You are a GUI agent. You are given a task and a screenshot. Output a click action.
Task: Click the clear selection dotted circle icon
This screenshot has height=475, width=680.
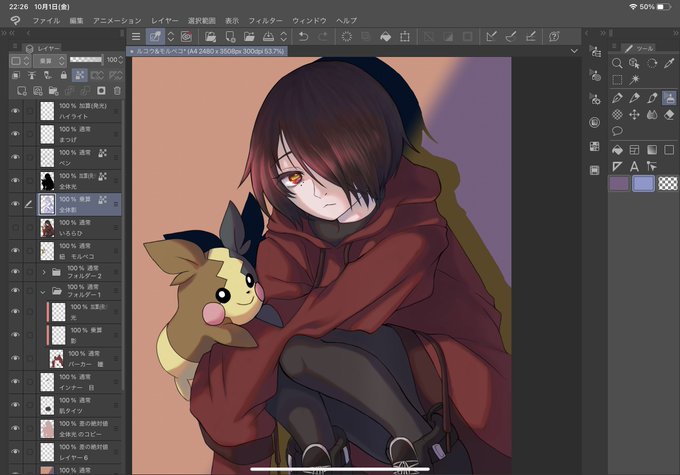(347, 37)
